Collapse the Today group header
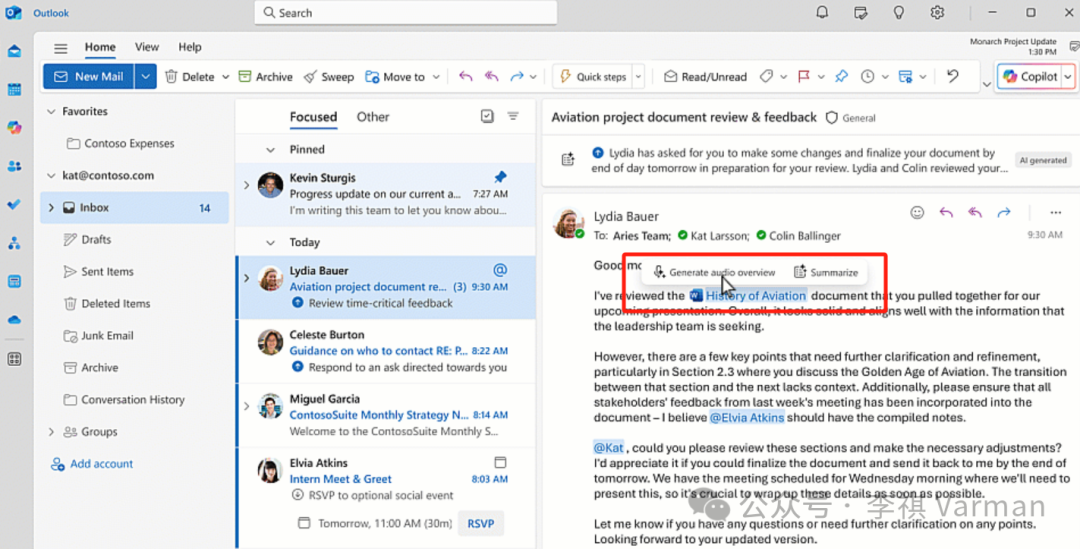Screen dimensions: 1080x549 (271, 242)
